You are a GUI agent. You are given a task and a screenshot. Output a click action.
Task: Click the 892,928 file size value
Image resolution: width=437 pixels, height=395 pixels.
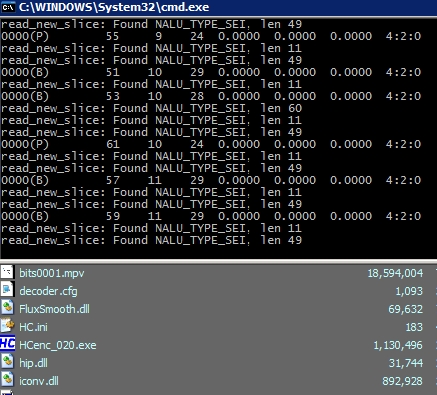click(x=403, y=381)
